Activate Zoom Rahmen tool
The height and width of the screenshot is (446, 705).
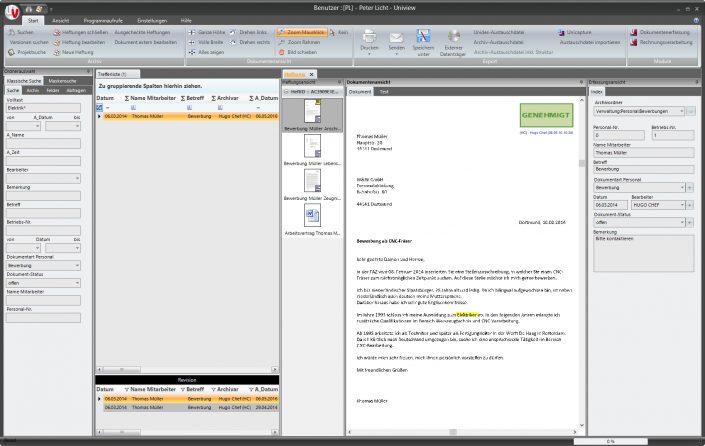point(299,42)
